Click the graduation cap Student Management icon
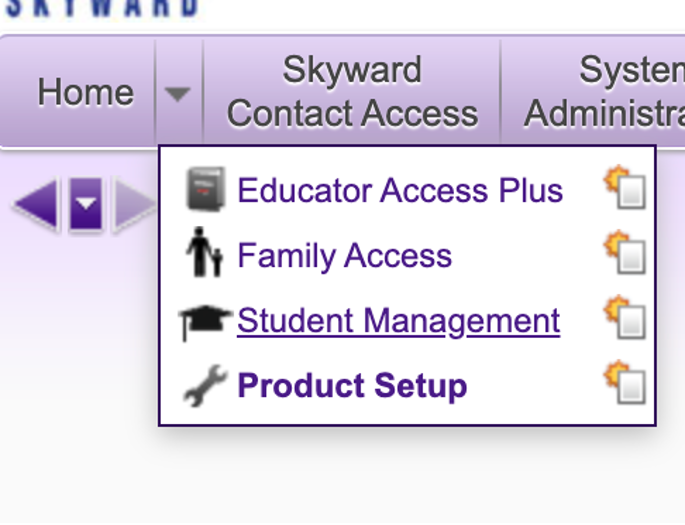Screen dimensions: 685x525 point(205,322)
